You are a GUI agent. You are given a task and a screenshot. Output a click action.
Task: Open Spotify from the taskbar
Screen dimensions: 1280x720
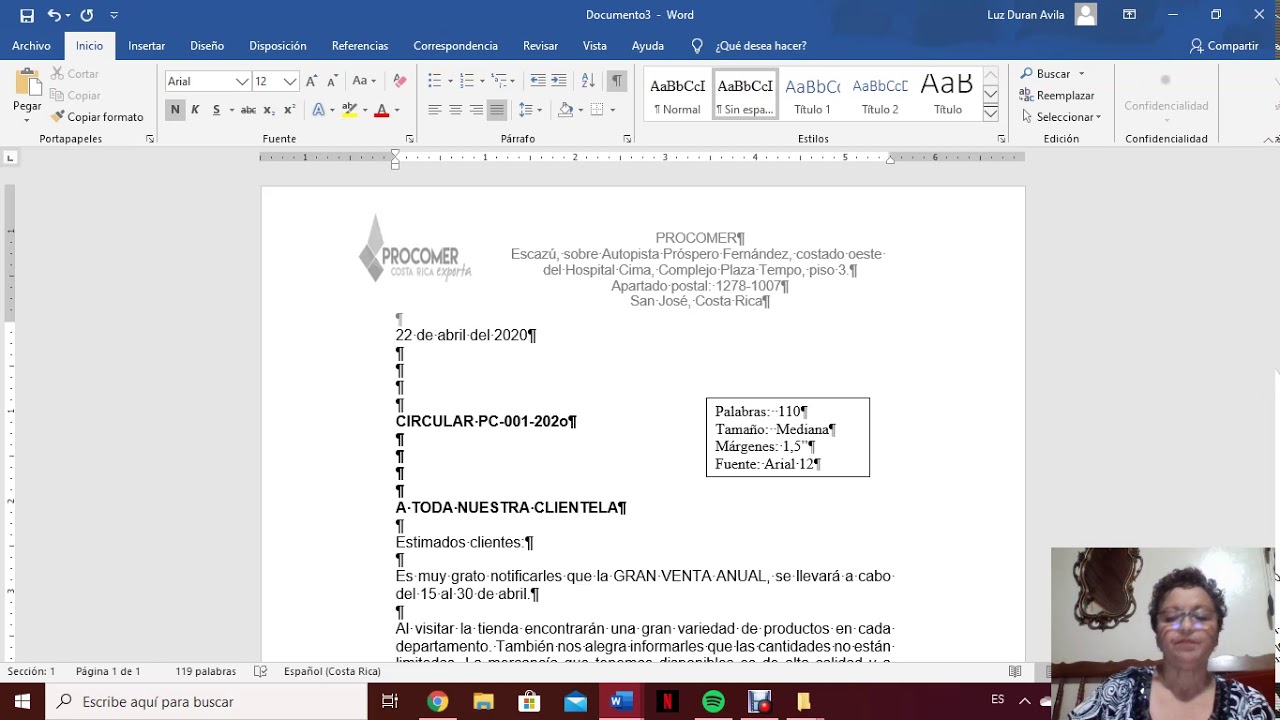click(x=713, y=702)
